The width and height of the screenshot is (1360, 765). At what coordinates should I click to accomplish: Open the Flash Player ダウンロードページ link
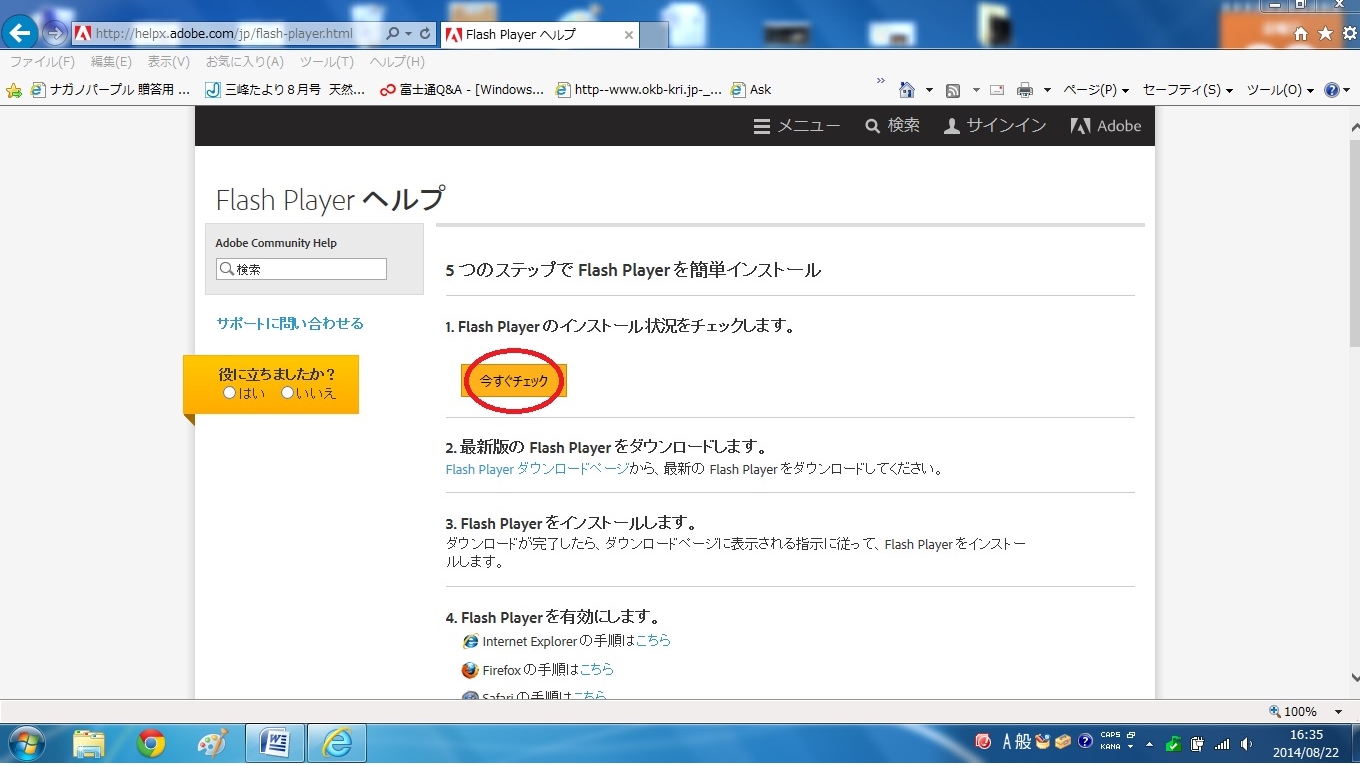537,468
